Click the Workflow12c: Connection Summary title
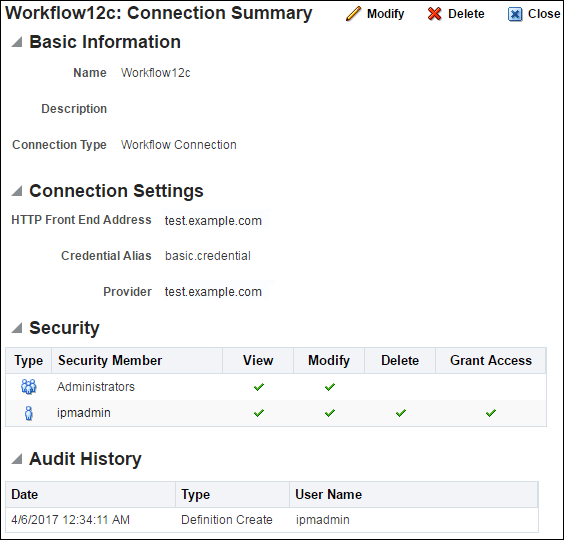This screenshot has height=540, width=564. click(159, 13)
